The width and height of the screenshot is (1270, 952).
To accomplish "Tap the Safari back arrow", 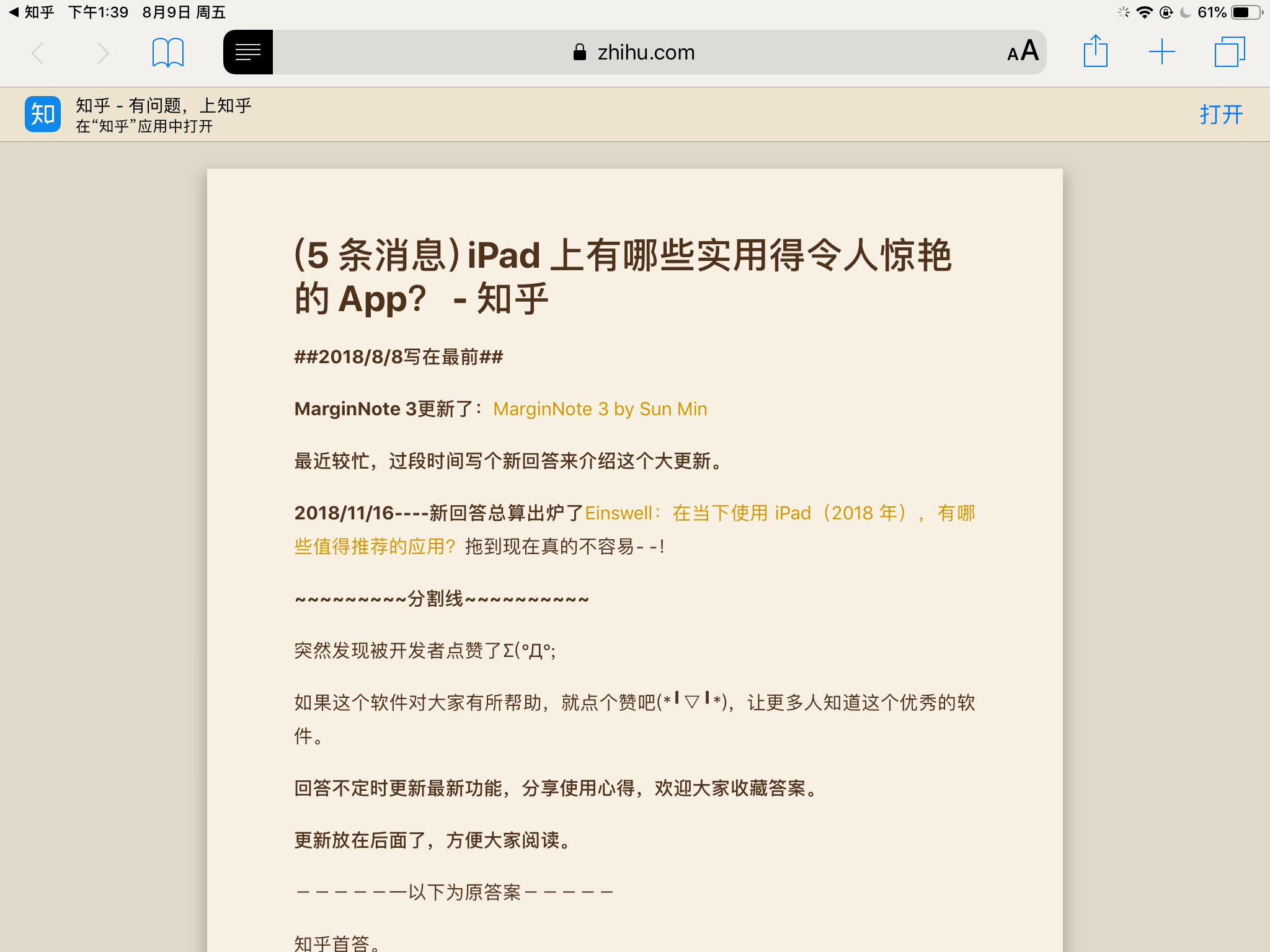I will coord(38,53).
